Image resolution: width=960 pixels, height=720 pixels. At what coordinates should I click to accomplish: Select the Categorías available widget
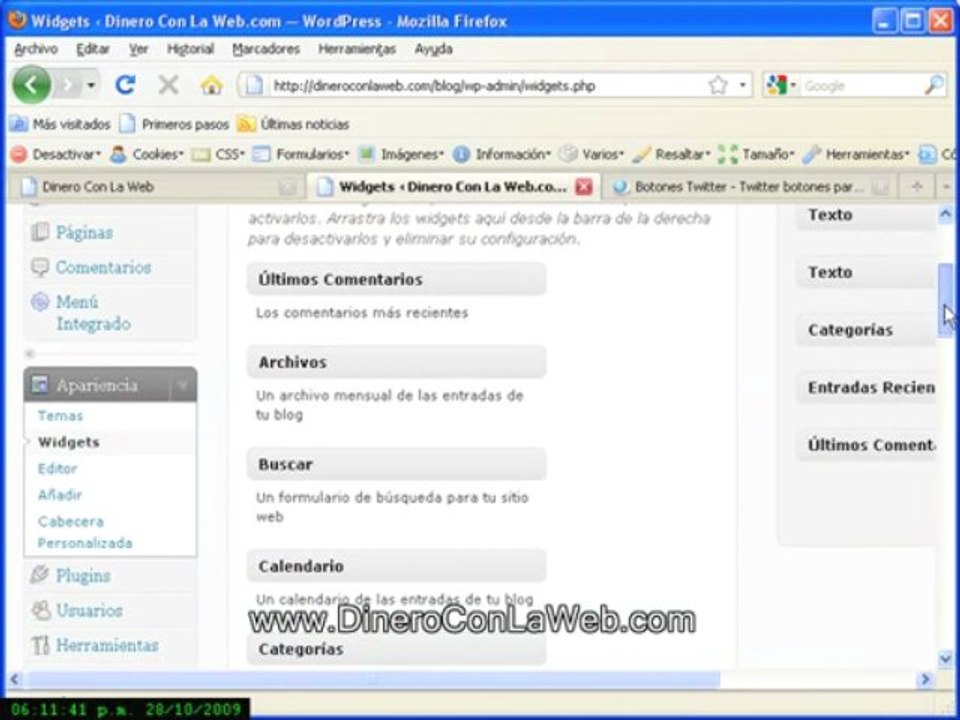[x=396, y=649]
